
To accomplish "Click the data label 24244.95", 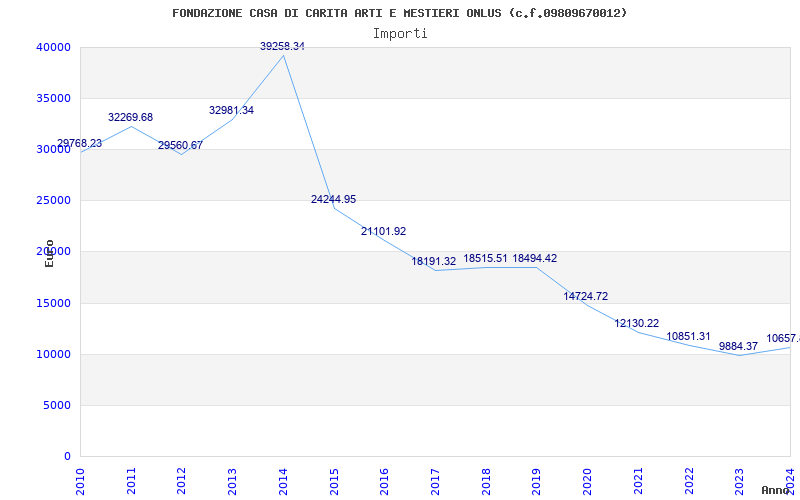I will [x=333, y=199].
